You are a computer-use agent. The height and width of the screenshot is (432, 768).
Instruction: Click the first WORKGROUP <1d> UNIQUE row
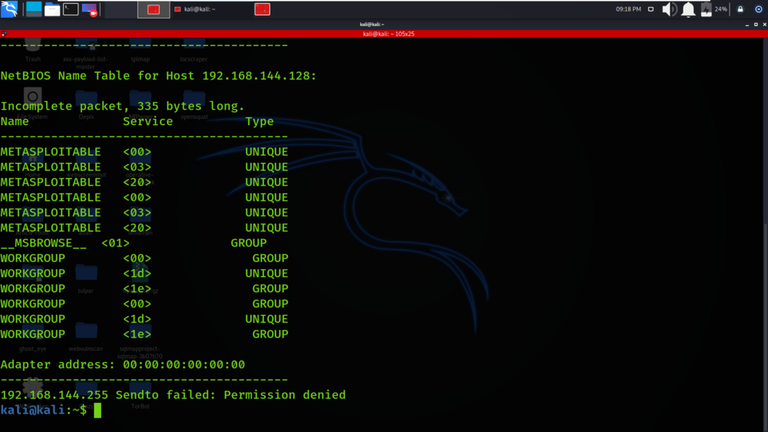coord(144,274)
